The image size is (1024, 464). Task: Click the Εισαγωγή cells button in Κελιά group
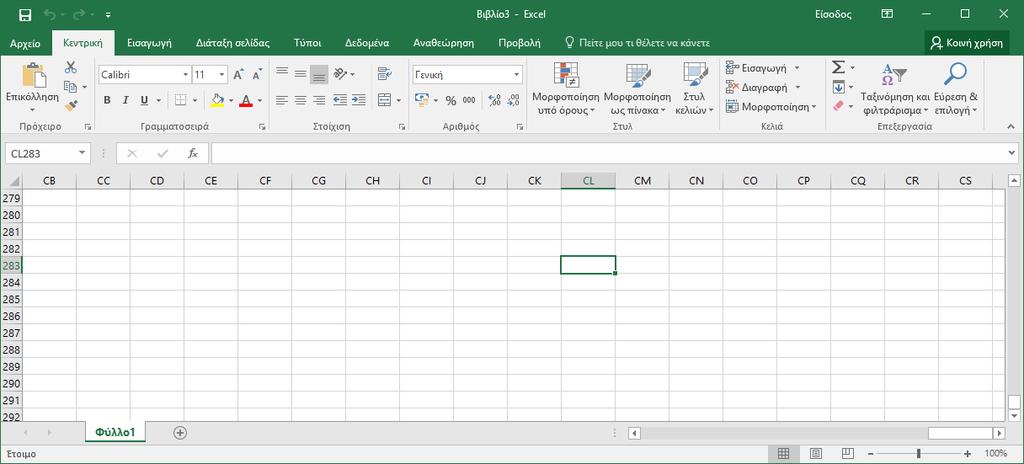tap(758, 67)
